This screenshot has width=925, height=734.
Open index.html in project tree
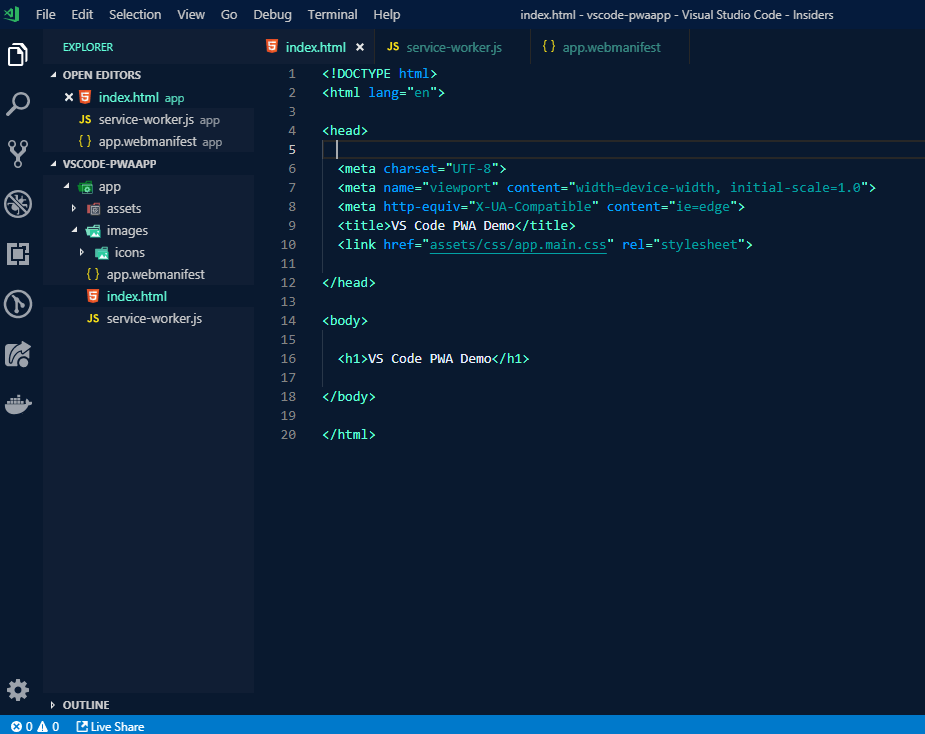[149, 296]
